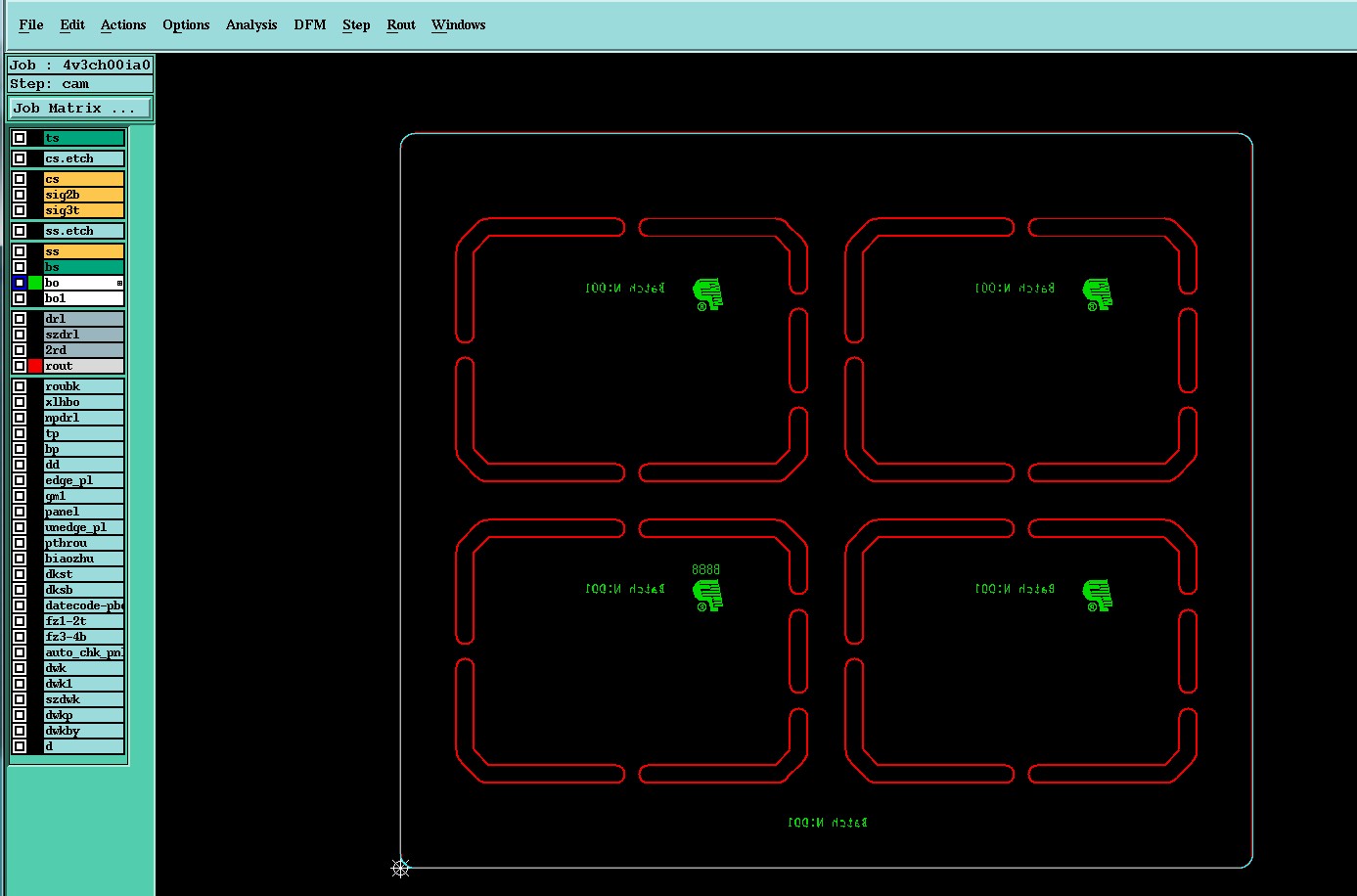1357x896 pixels.
Task: Select the green logo in the top-left board
Action: click(707, 294)
